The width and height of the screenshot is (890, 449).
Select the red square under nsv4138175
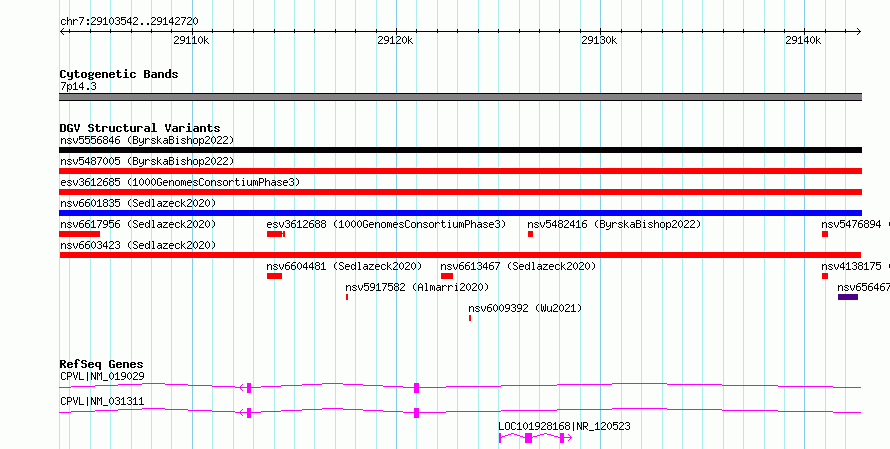[x=825, y=276]
